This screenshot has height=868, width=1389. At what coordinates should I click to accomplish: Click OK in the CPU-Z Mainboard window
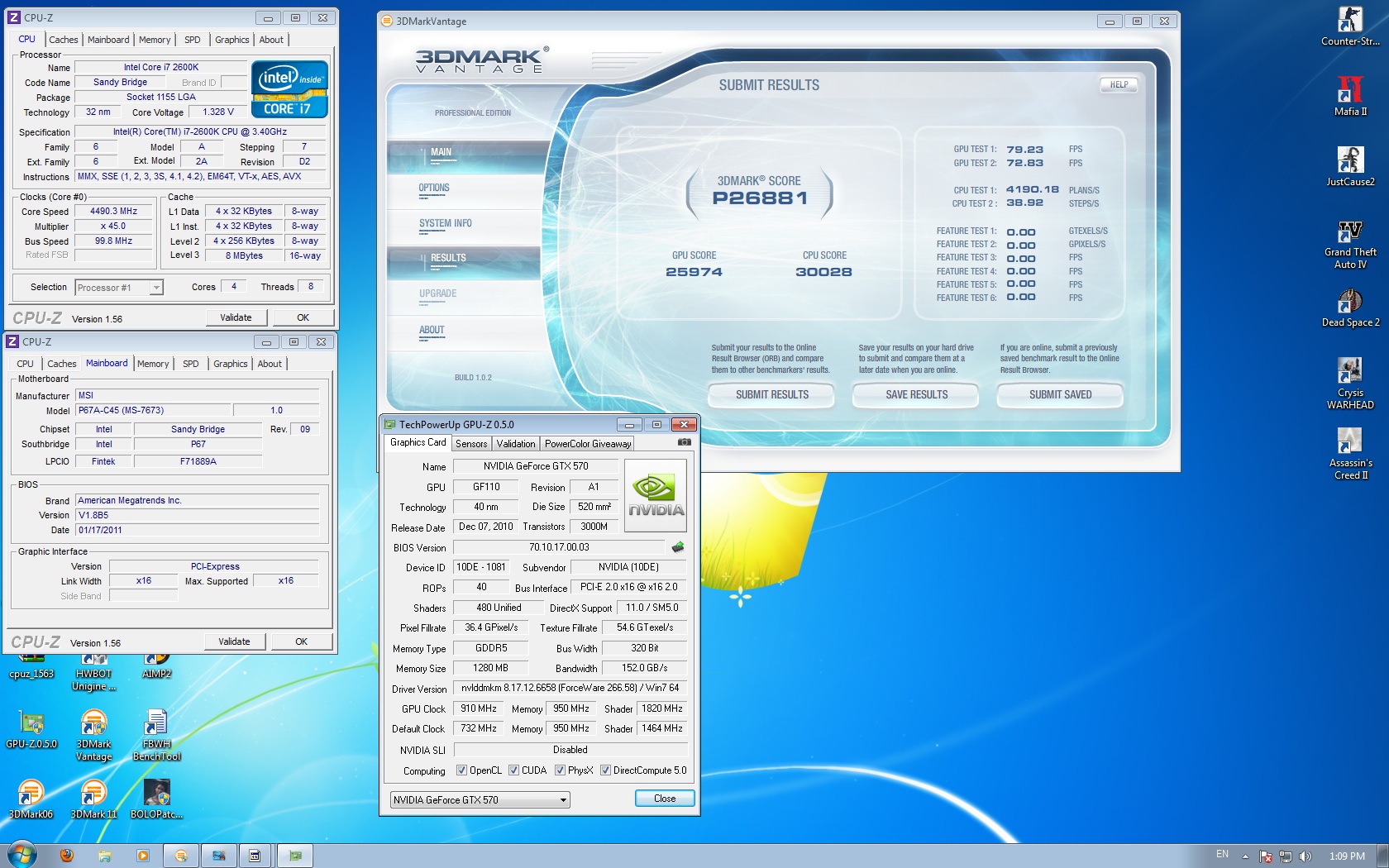click(301, 641)
